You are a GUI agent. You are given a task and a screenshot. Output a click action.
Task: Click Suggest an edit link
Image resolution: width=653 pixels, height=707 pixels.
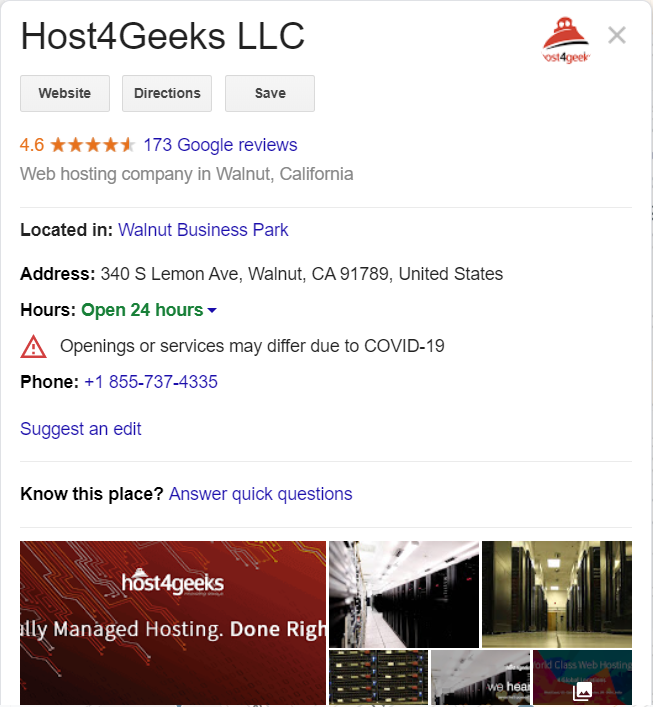81,429
